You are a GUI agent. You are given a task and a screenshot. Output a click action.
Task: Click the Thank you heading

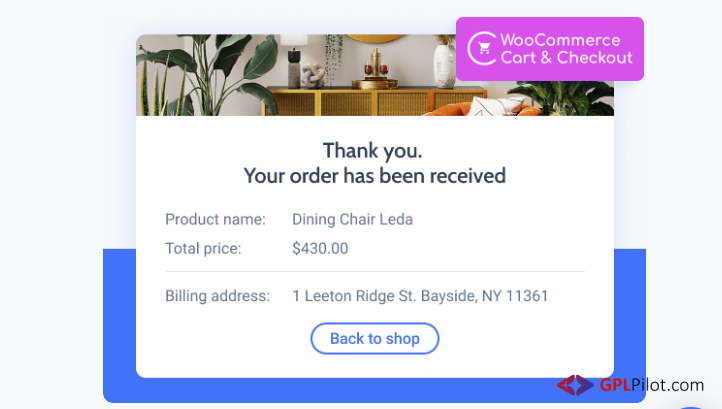tap(373, 151)
